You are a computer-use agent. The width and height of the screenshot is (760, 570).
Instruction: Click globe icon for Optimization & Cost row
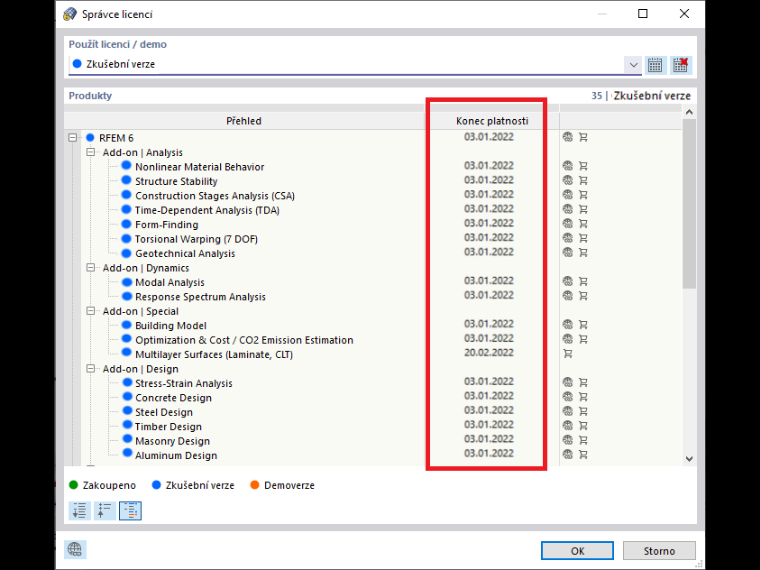568,339
